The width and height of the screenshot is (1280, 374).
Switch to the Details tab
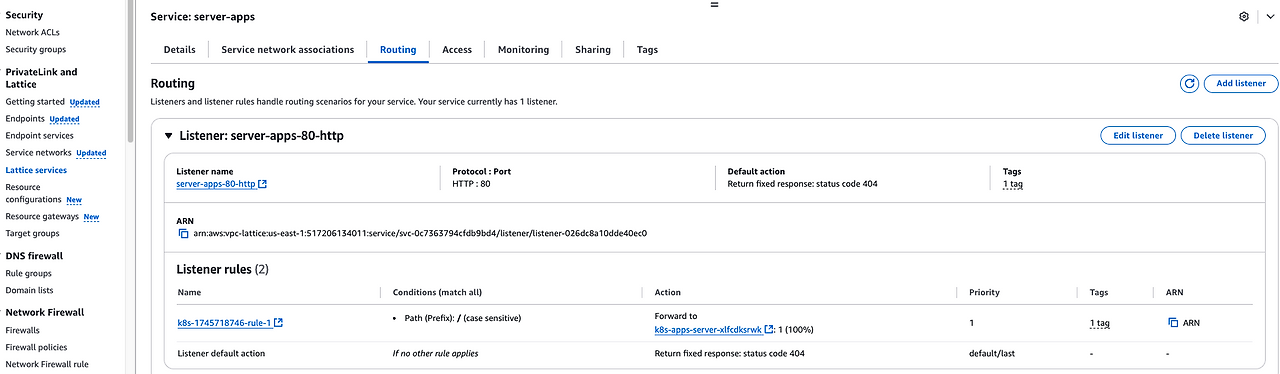tap(179, 49)
